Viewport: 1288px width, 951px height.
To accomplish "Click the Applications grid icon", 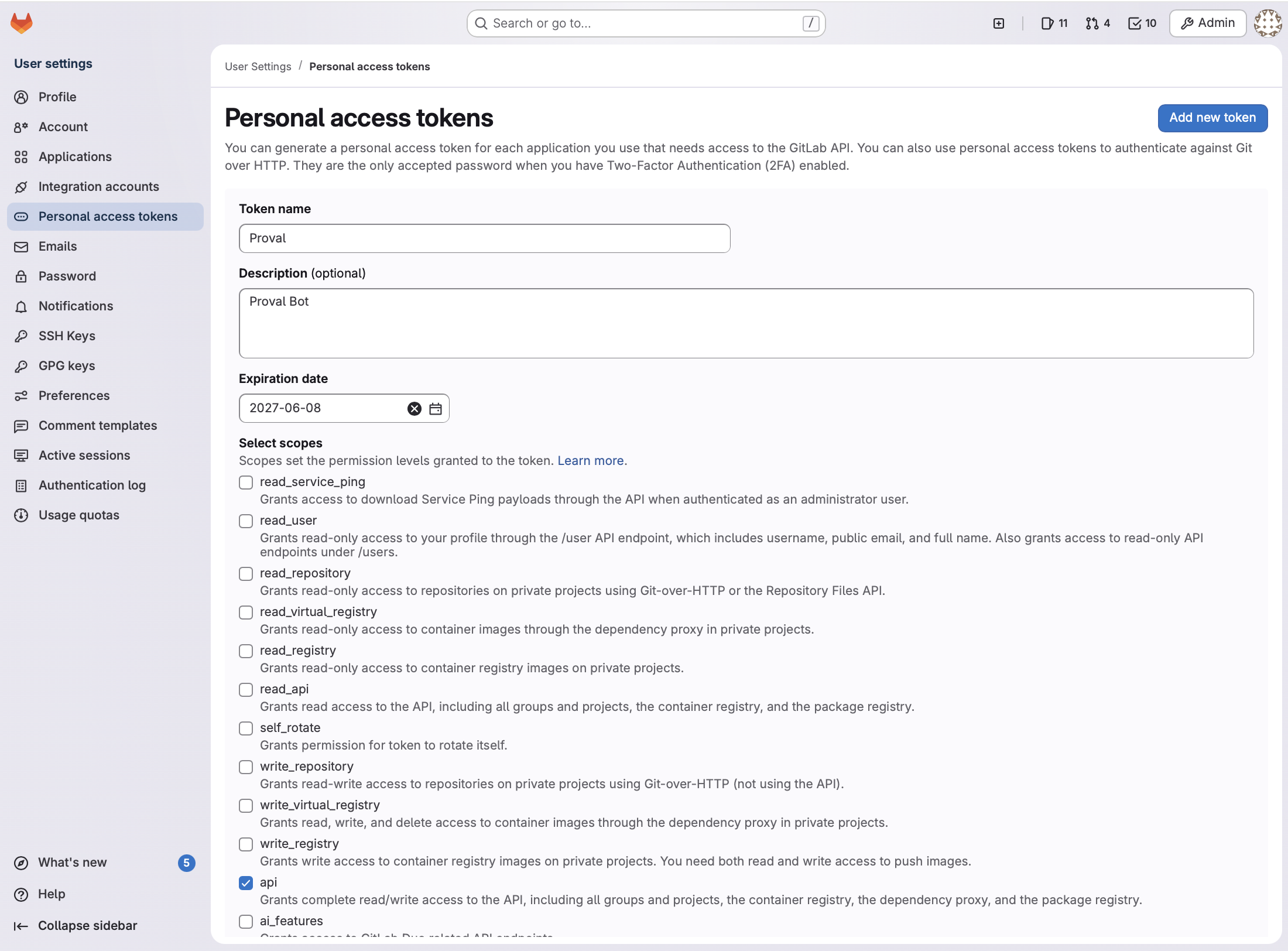I will pos(21,157).
